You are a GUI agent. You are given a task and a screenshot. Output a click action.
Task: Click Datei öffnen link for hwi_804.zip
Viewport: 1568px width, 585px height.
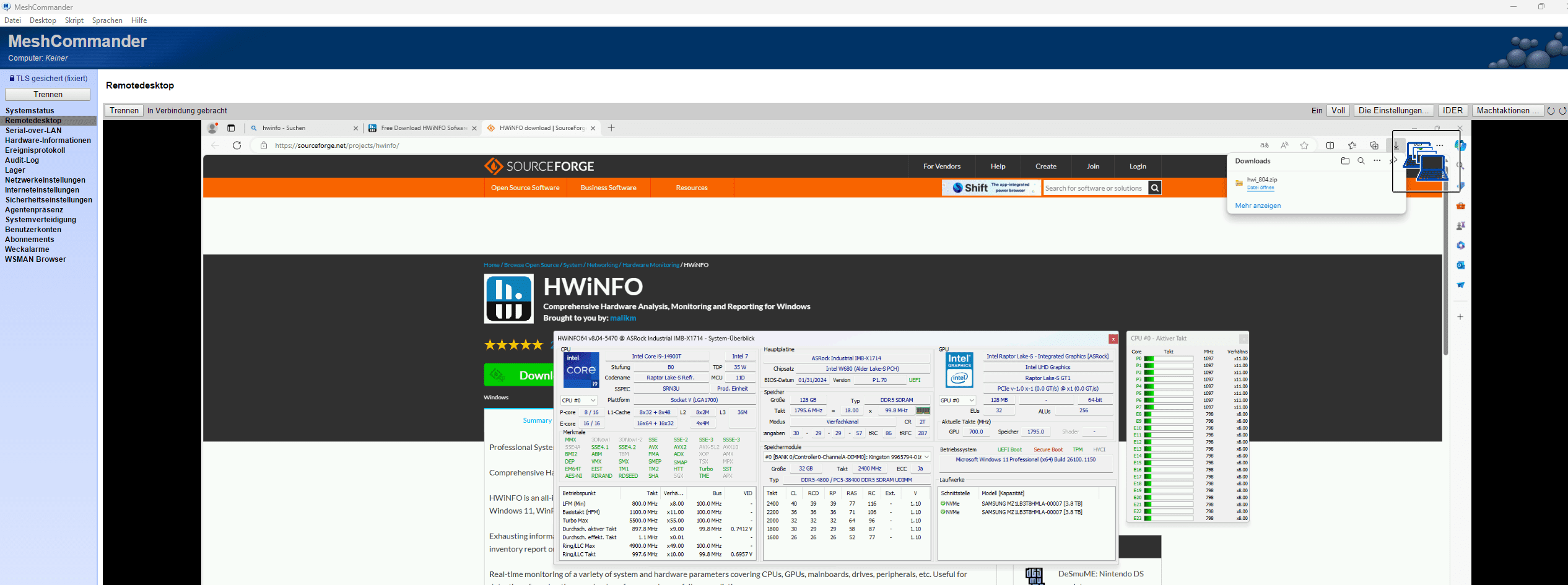click(x=1260, y=188)
